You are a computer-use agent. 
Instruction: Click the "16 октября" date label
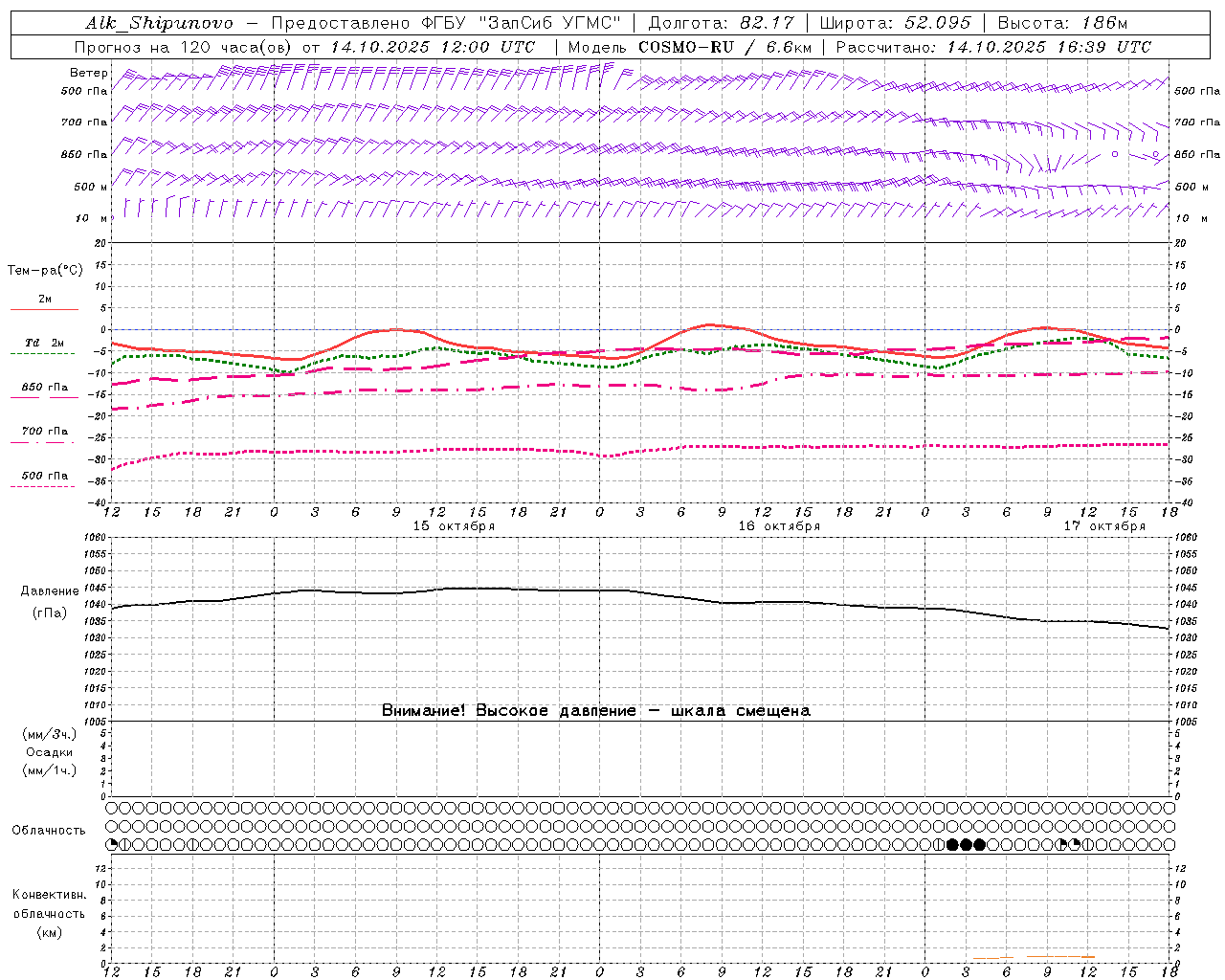point(779,526)
